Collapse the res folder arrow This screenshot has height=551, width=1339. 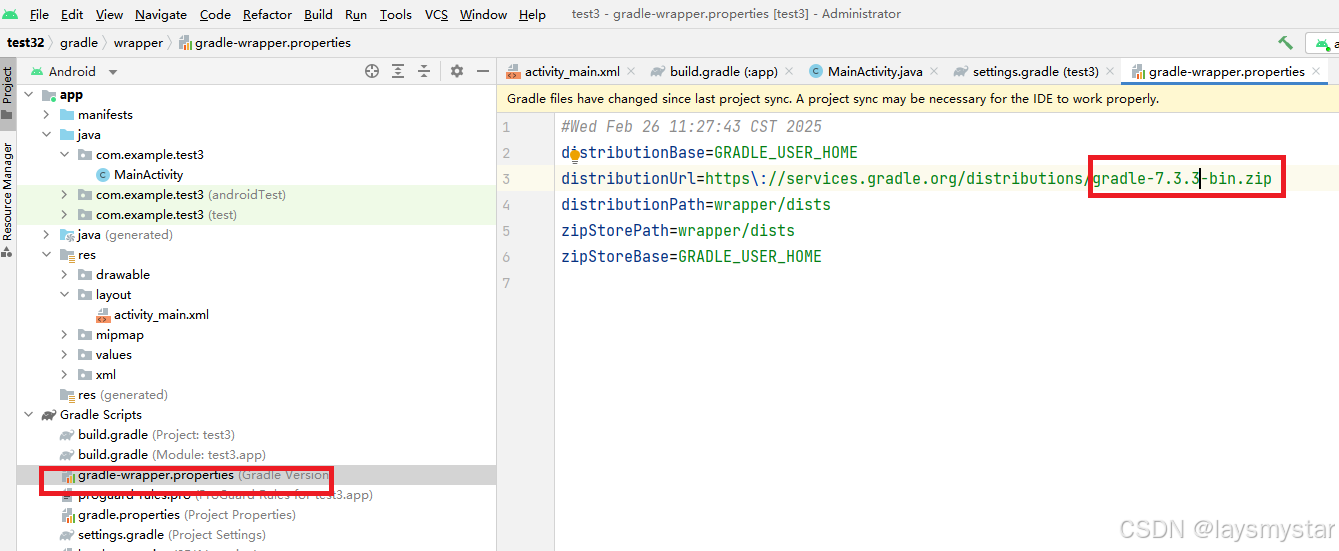coord(46,255)
